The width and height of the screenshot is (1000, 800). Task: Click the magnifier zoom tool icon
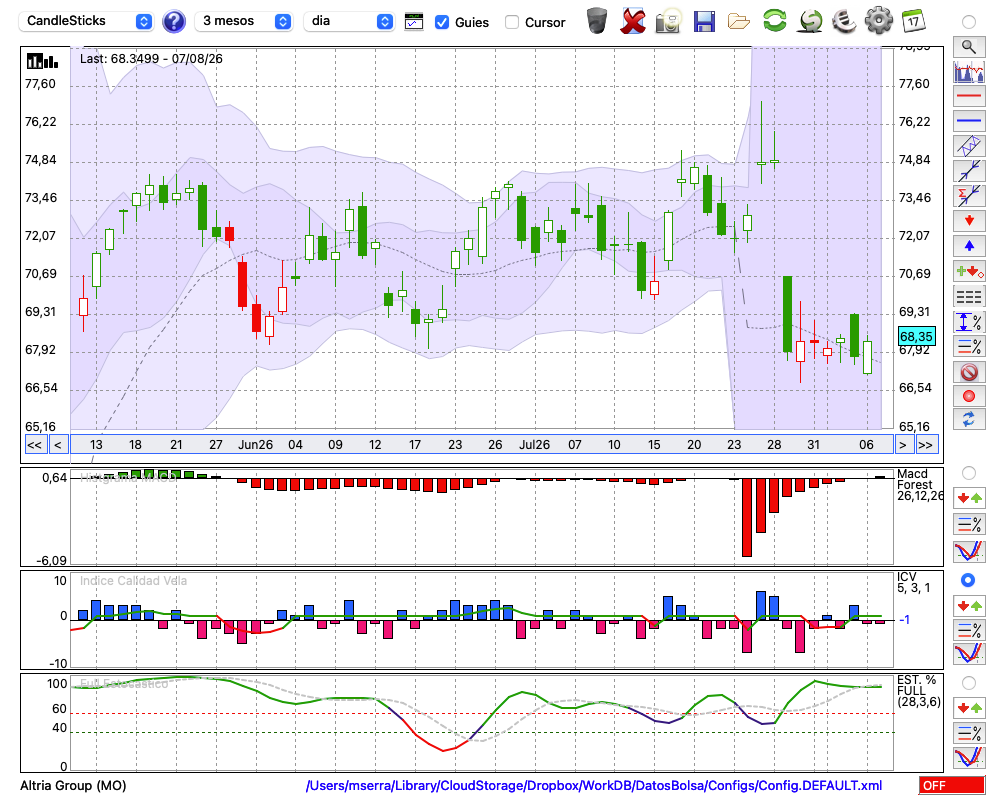tap(969, 47)
